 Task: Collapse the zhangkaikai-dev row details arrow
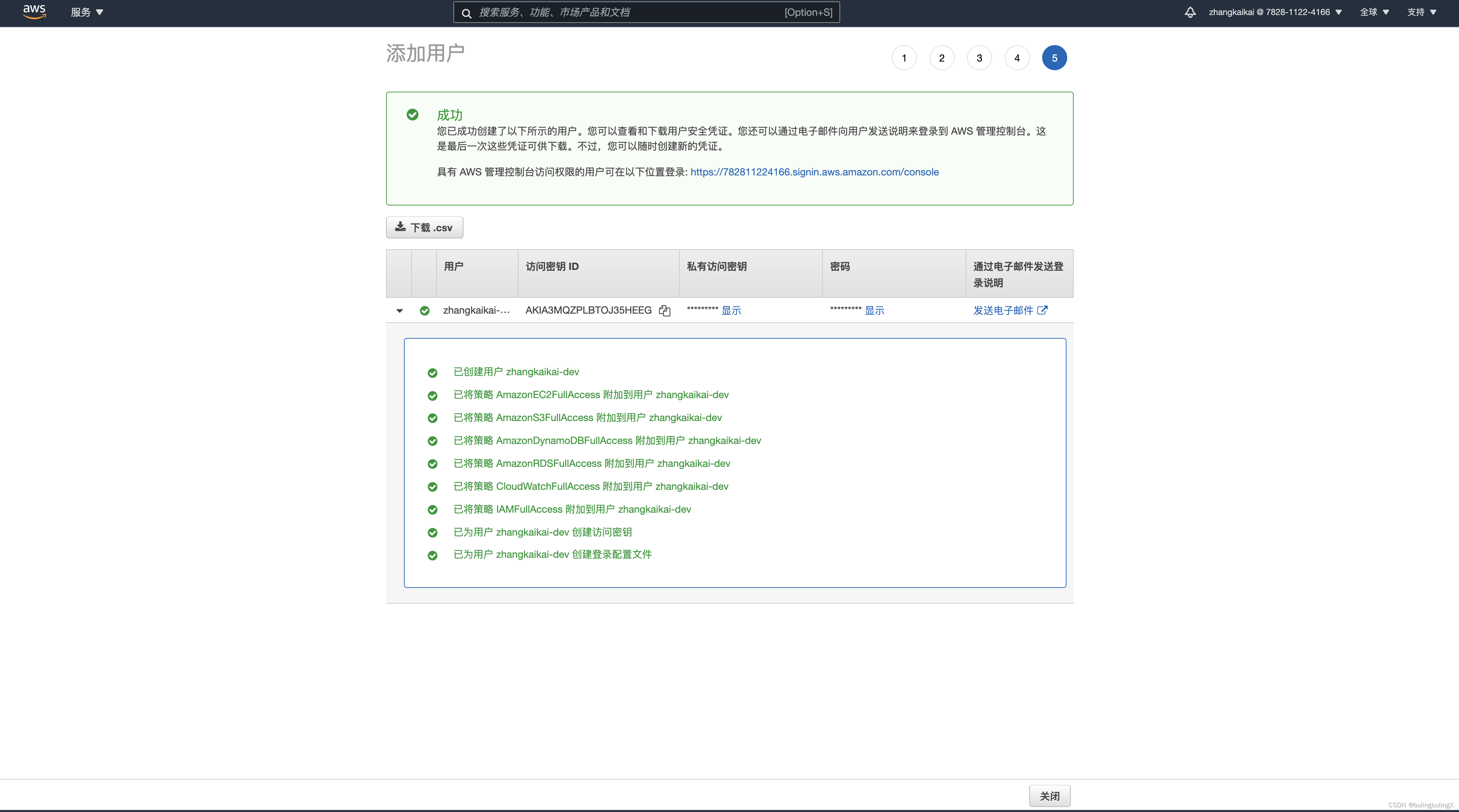click(x=399, y=310)
